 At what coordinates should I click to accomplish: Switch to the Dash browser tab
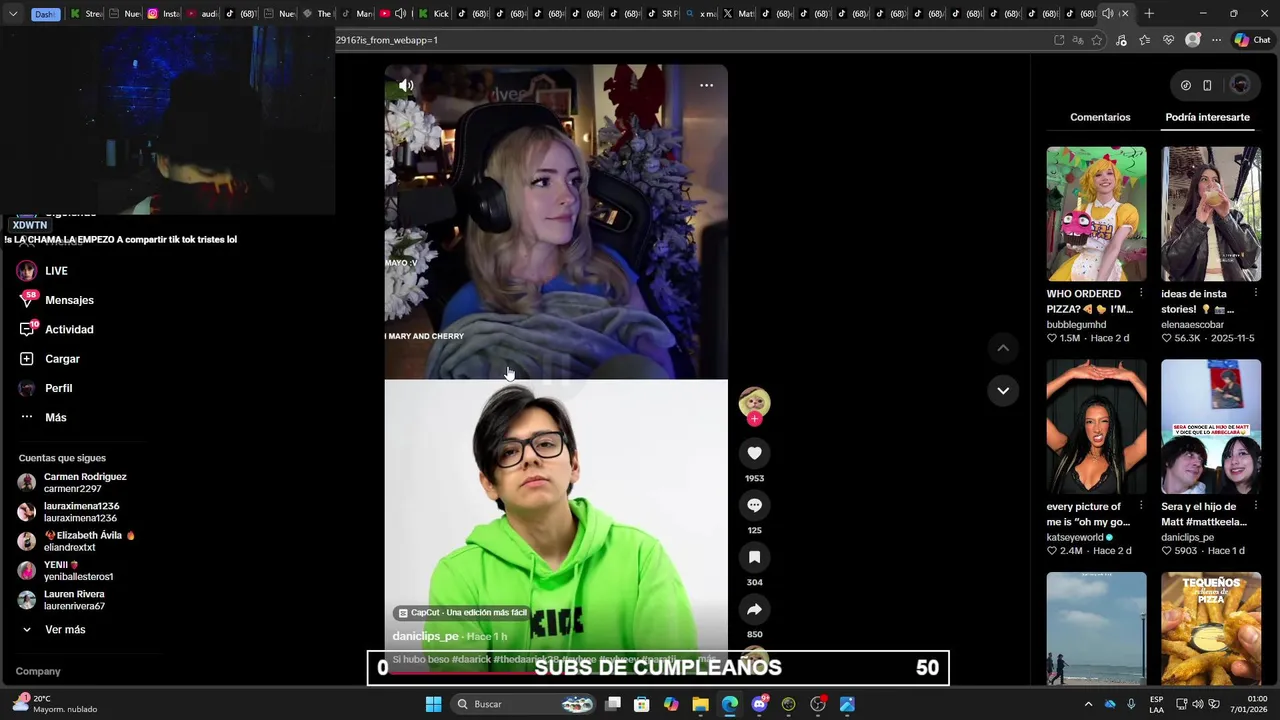(46, 14)
